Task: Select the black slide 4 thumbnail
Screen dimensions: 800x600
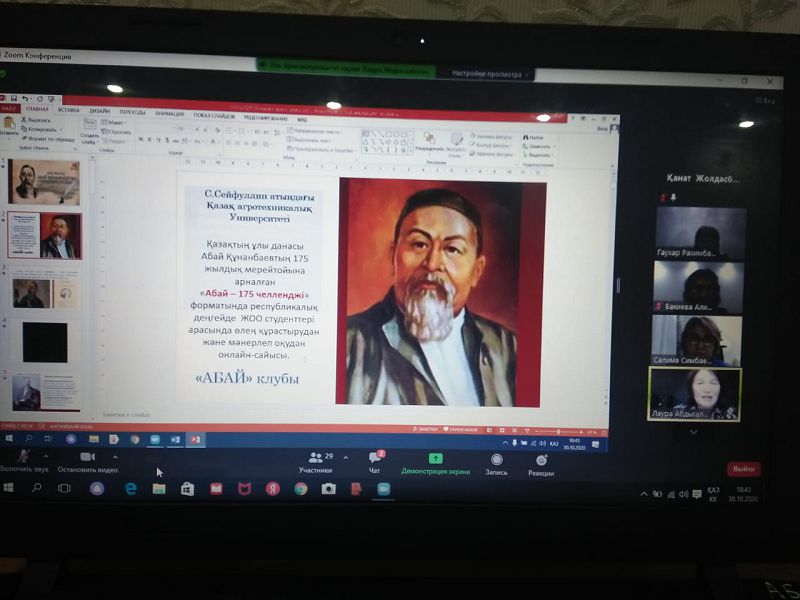Action: pyautogui.click(x=45, y=342)
